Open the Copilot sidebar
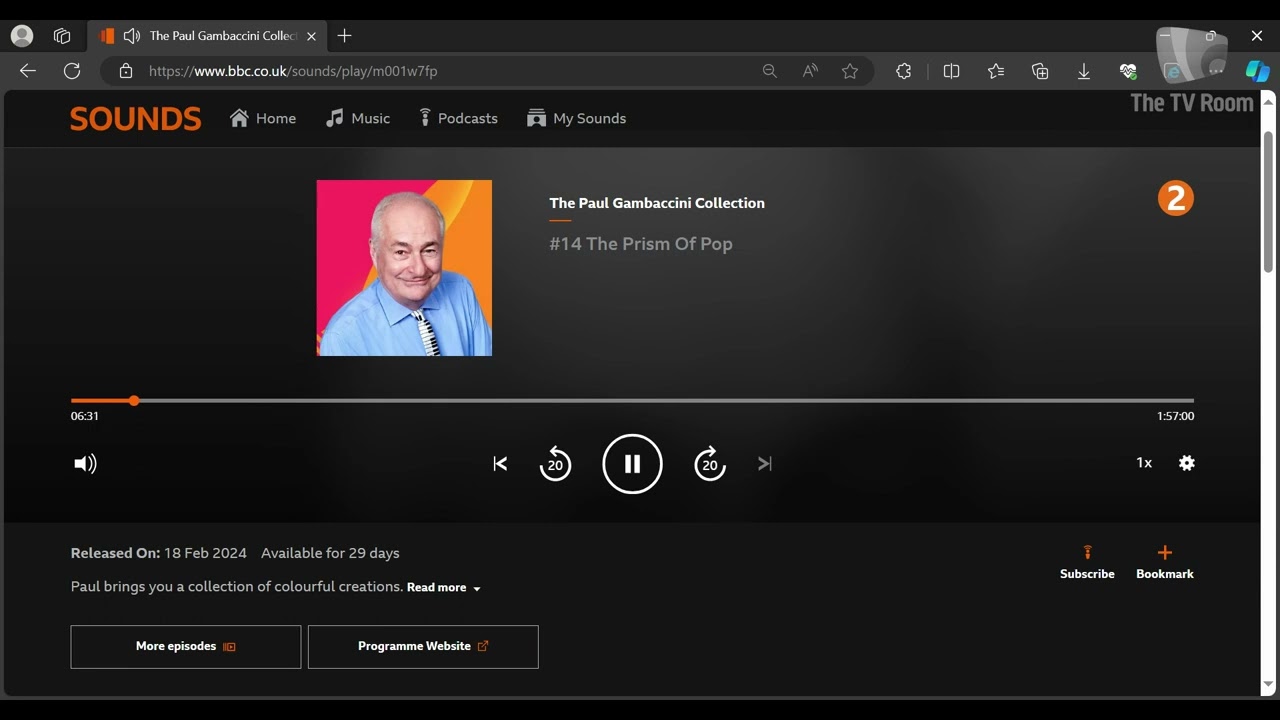 click(1257, 71)
